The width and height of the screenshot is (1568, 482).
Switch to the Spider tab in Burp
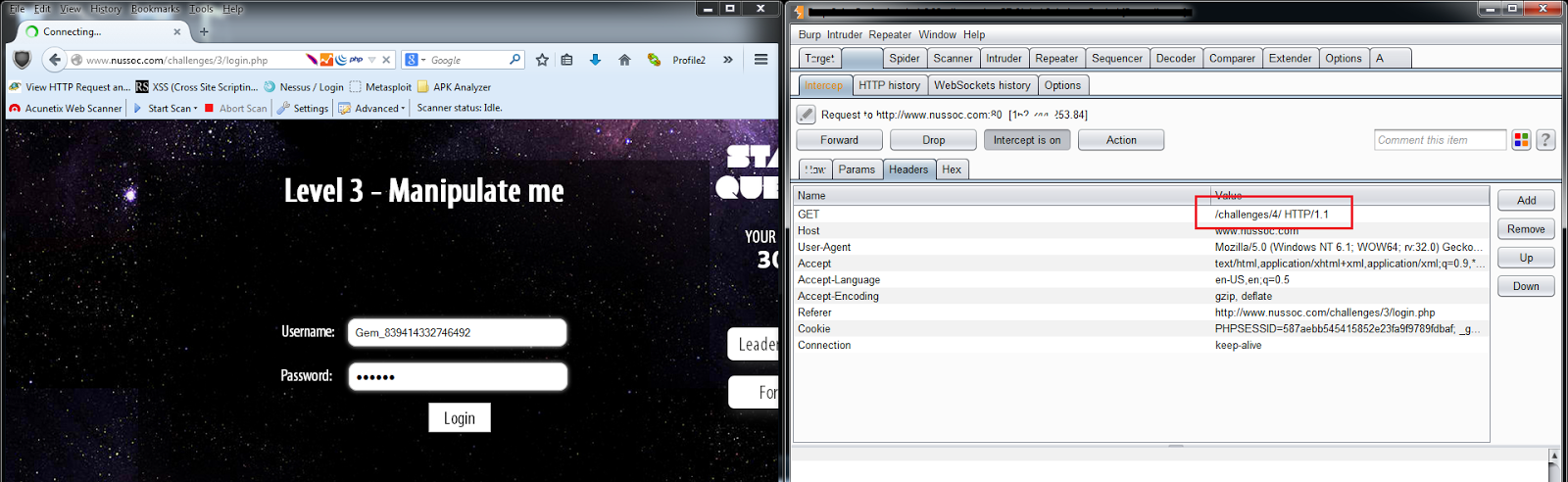click(x=905, y=58)
